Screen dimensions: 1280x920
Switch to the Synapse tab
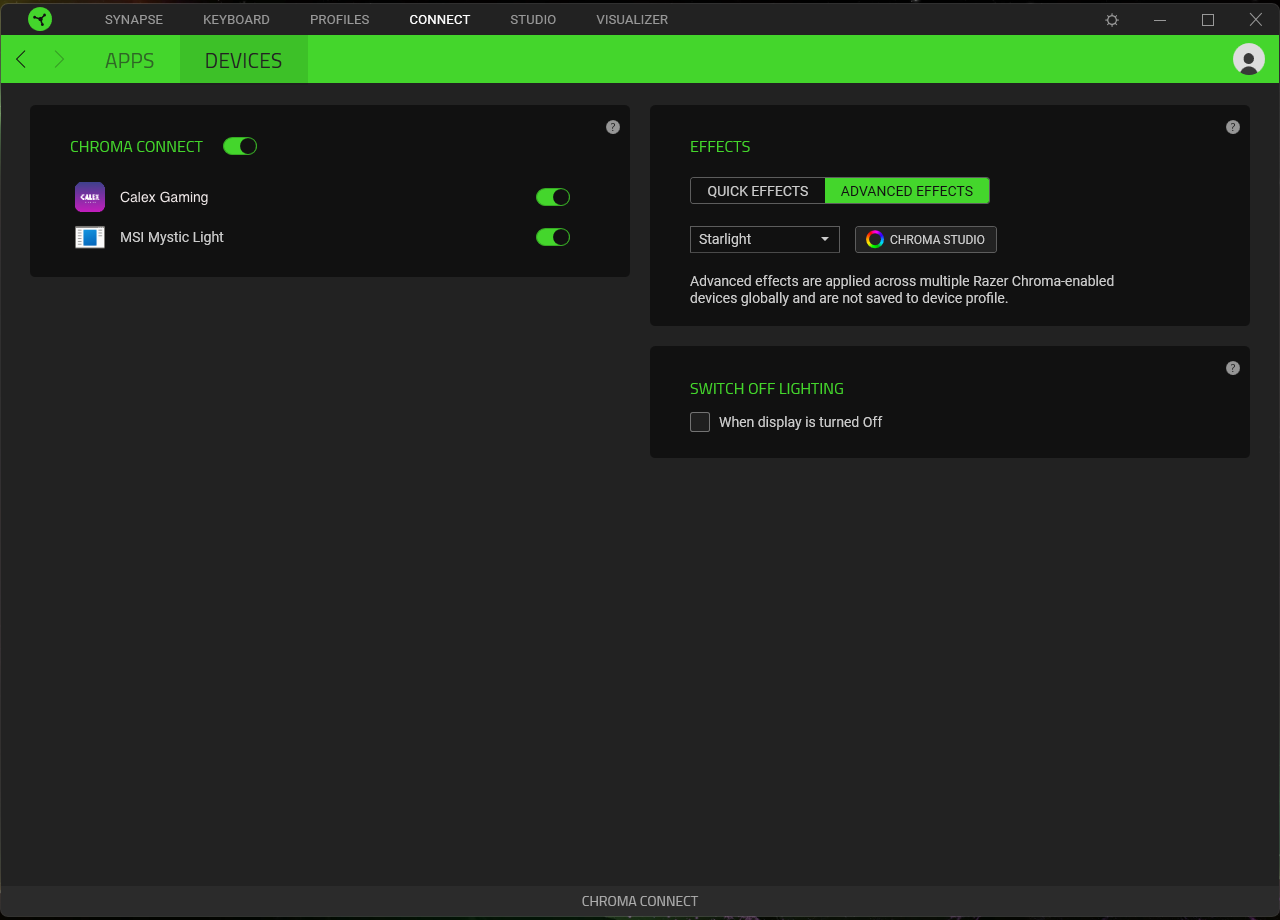[134, 20]
